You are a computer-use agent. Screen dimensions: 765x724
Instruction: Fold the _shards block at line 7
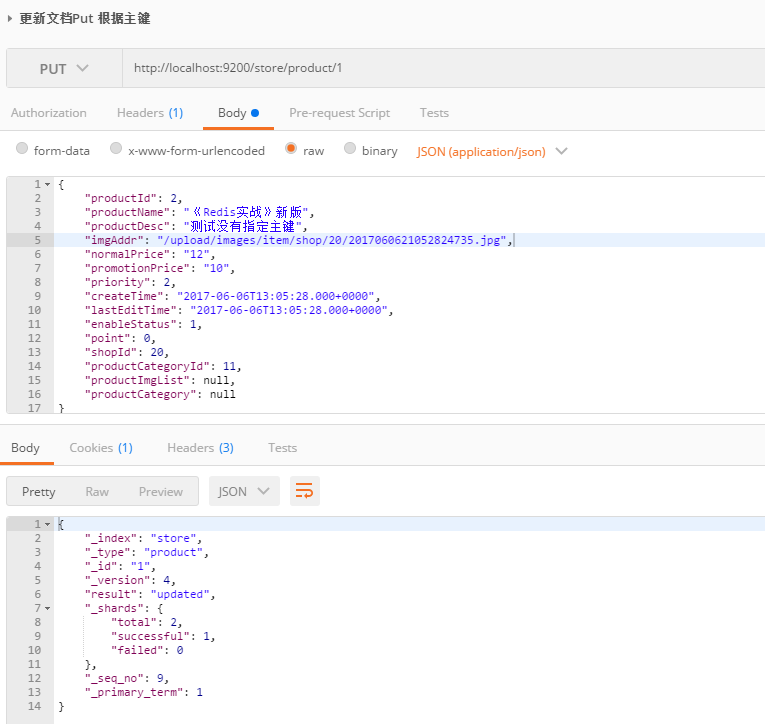48,608
